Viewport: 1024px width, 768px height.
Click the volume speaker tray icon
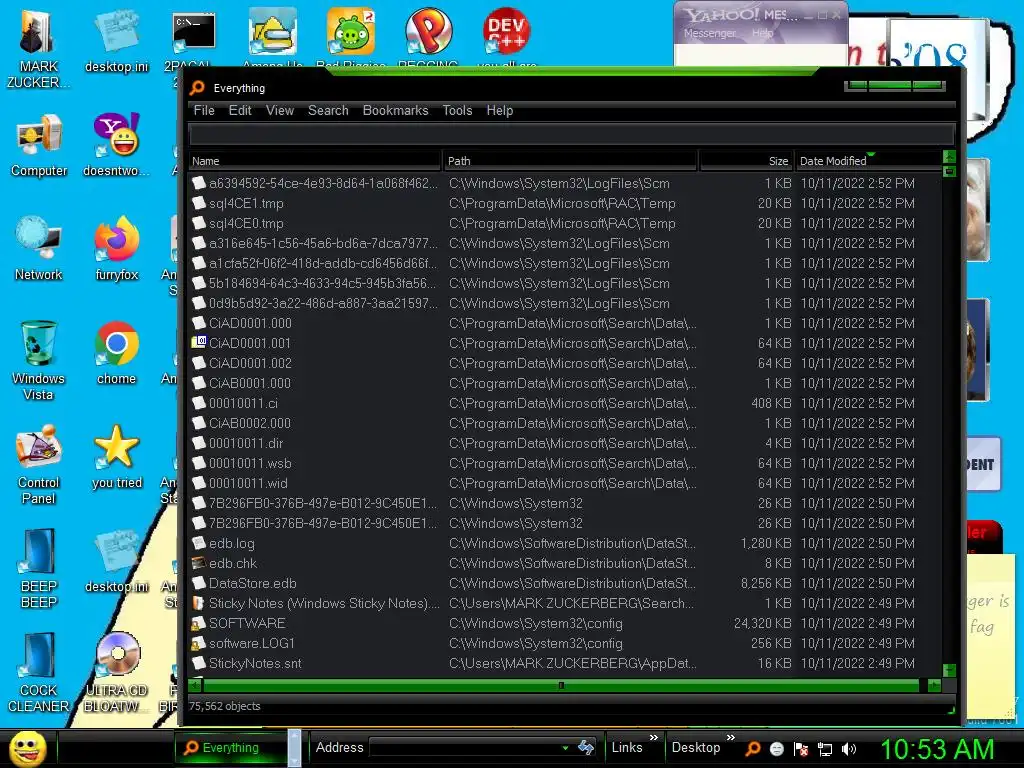(849, 749)
